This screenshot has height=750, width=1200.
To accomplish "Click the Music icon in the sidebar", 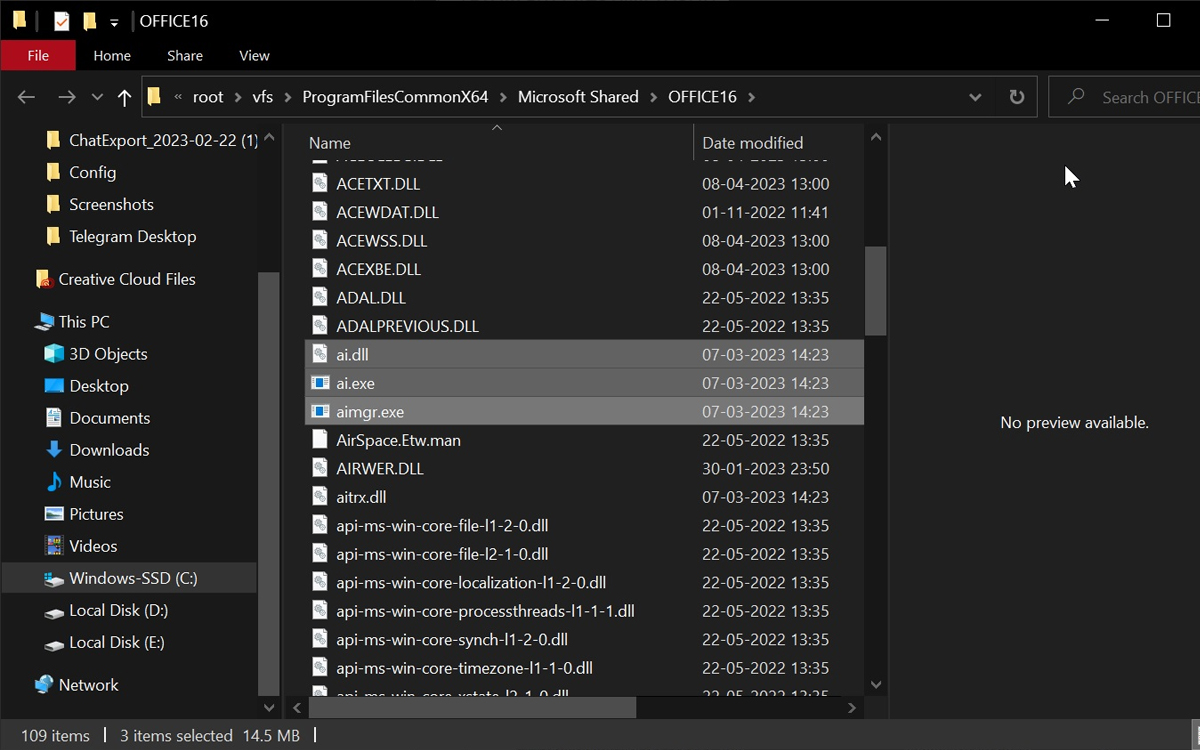I will pos(54,481).
